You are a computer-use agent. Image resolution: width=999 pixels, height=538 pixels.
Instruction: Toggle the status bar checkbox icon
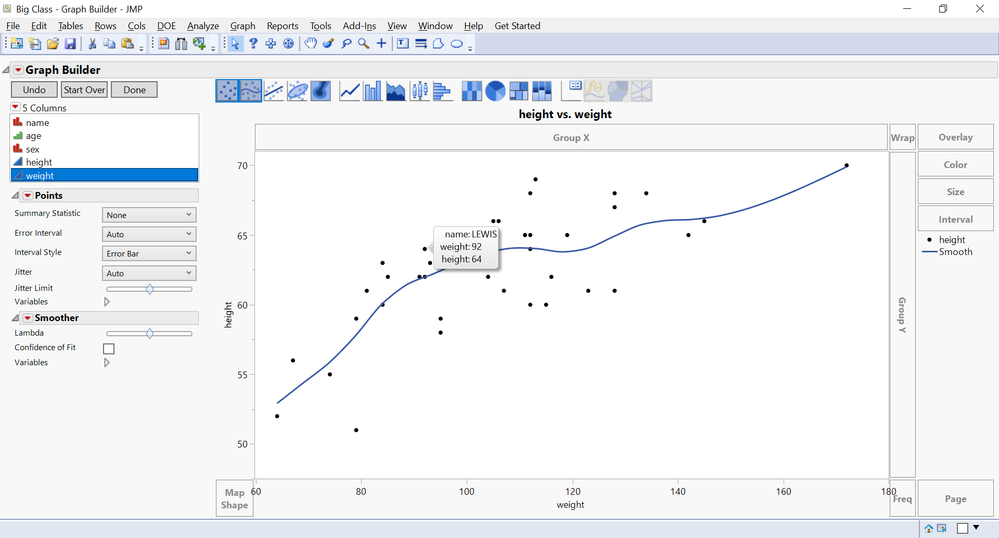(x=963, y=528)
